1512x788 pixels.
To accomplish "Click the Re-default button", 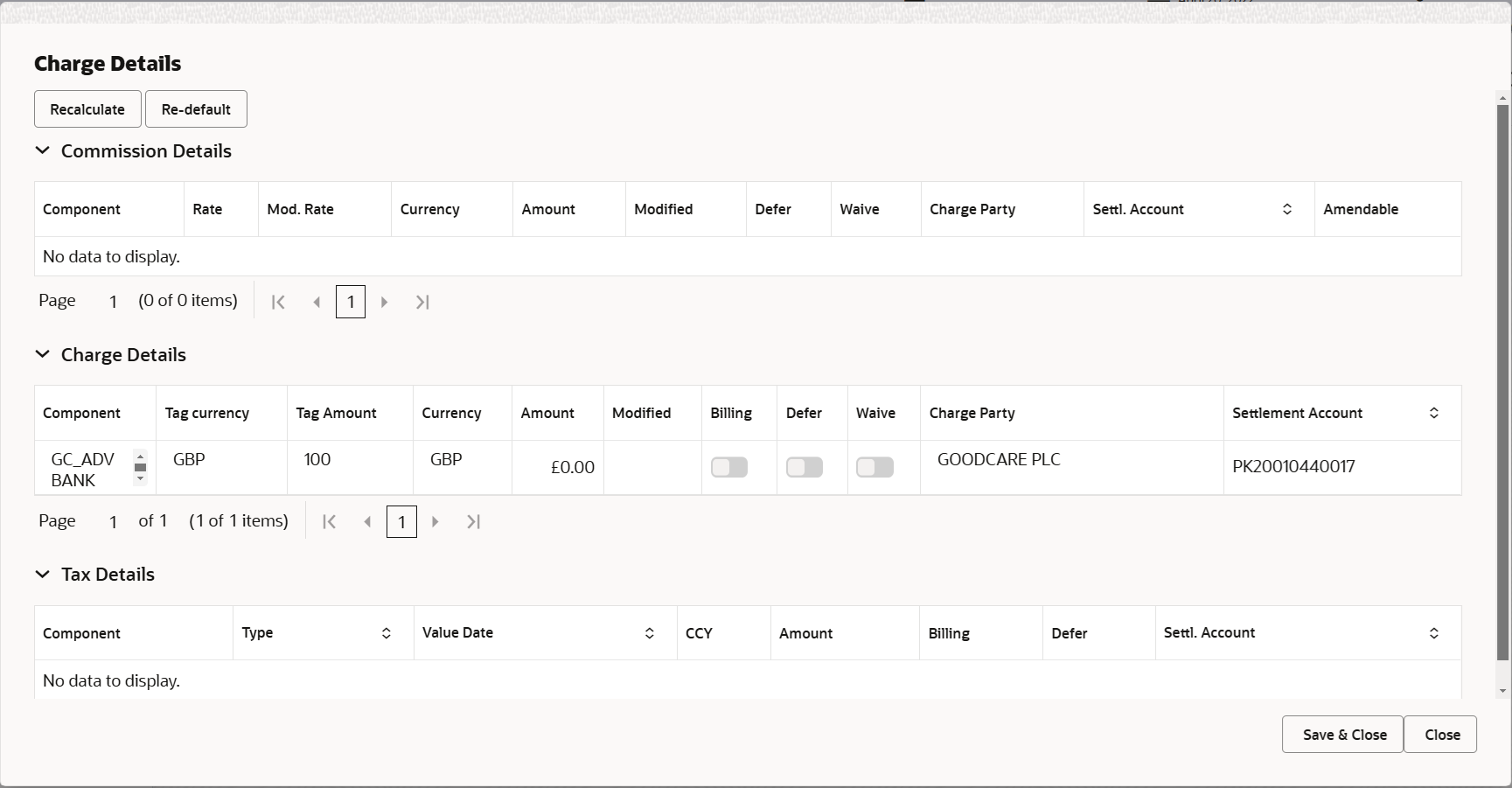I will pyautogui.click(x=195, y=108).
